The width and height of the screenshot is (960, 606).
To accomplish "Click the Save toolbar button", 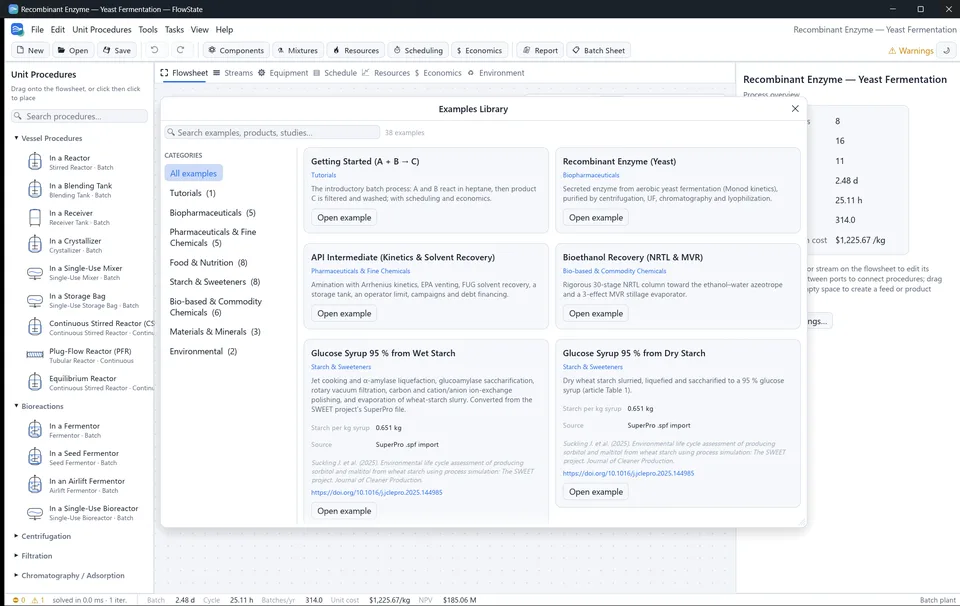I will click(x=116, y=50).
